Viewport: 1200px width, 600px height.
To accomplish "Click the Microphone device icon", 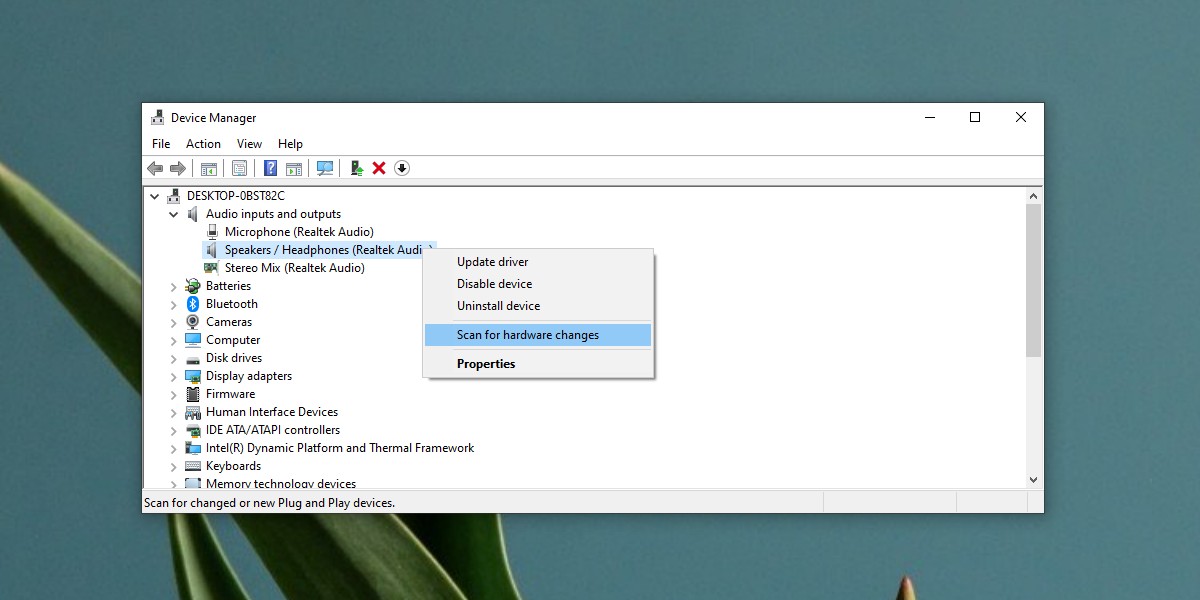I will point(211,232).
